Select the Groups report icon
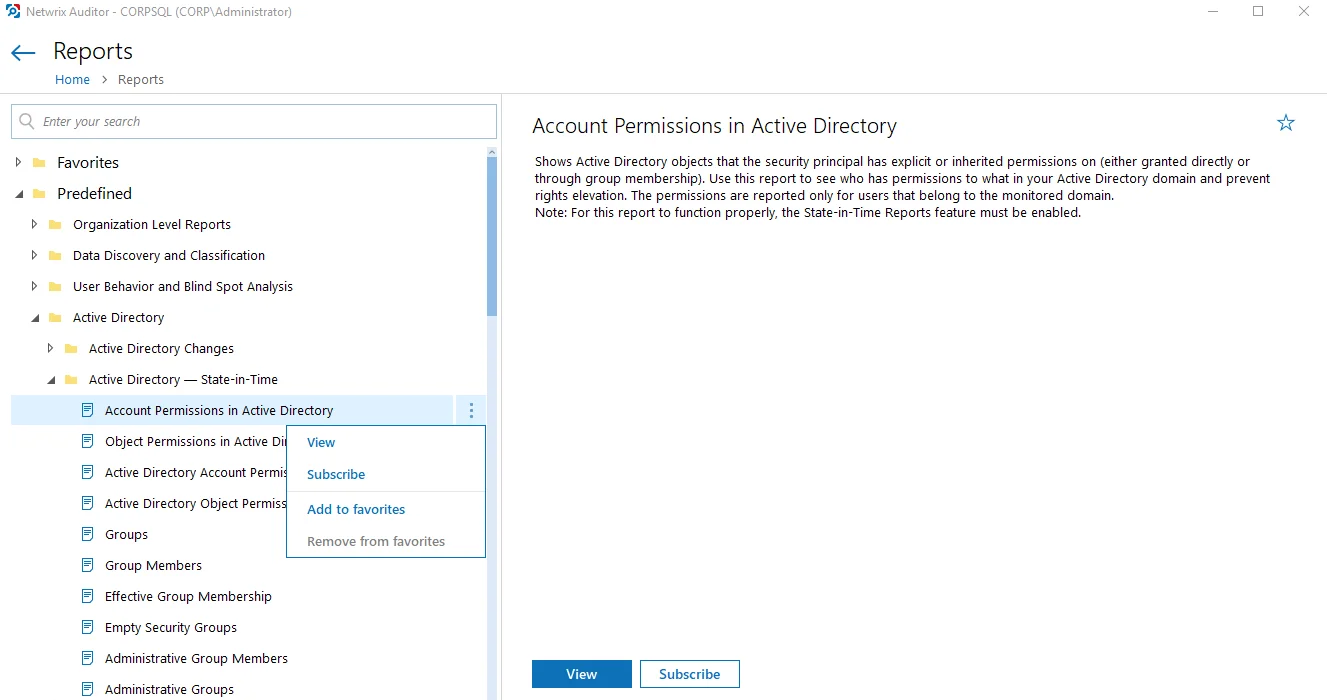1327x700 pixels. [x=87, y=534]
